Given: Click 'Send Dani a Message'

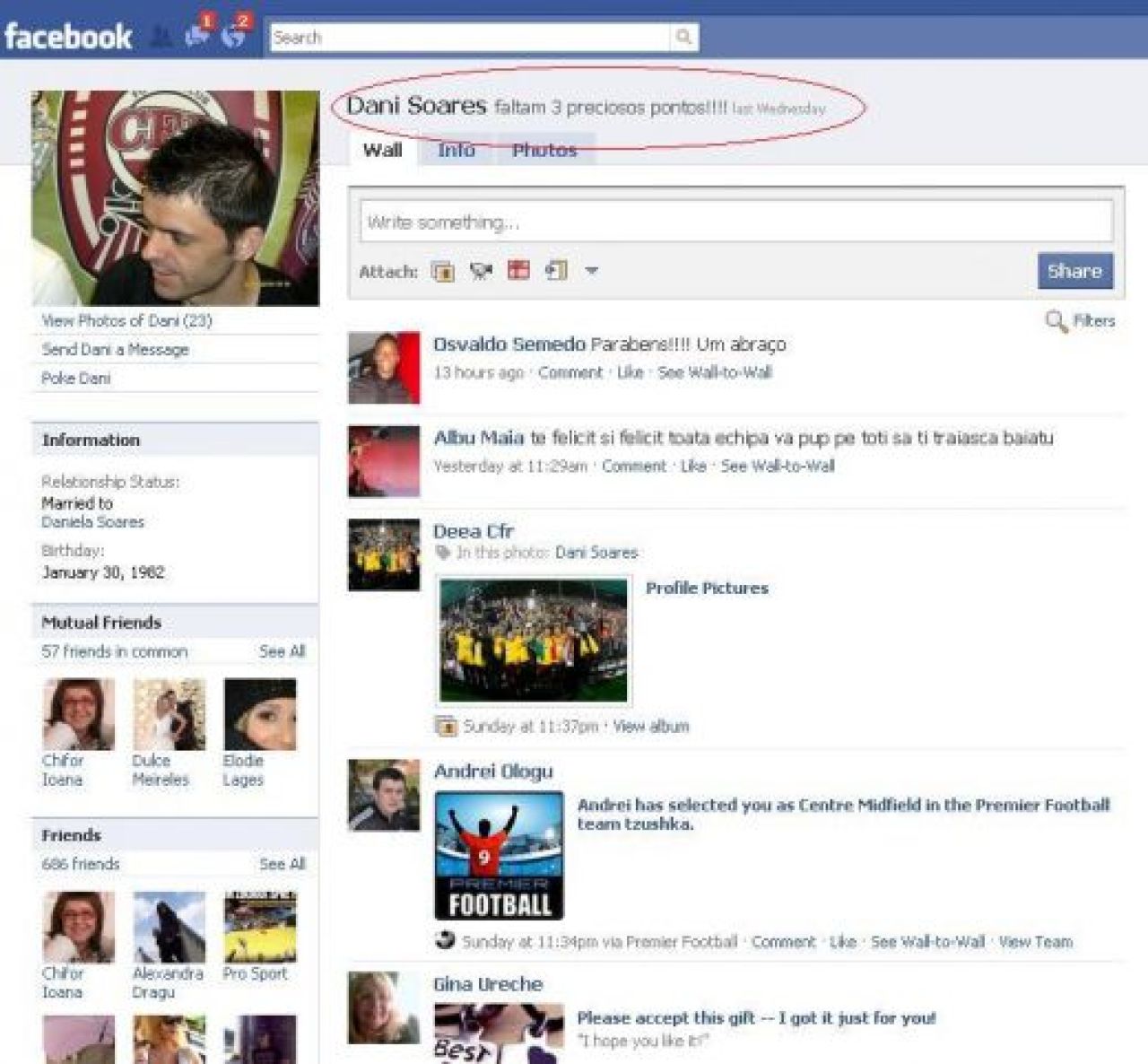Looking at the screenshot, I should [x=115, y=349].
